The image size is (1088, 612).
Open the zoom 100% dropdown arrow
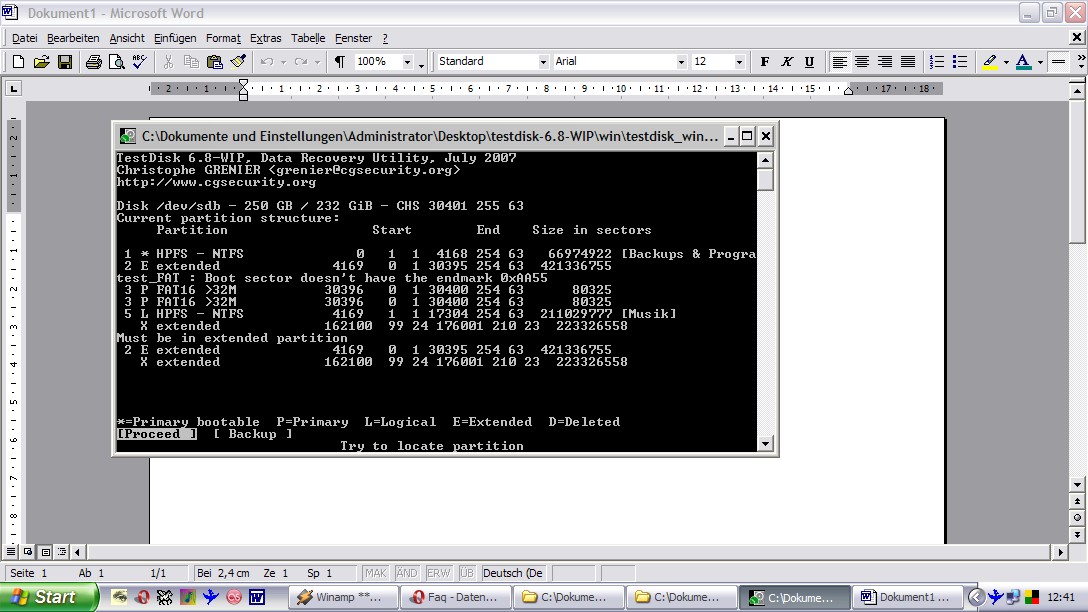point(407,62)
